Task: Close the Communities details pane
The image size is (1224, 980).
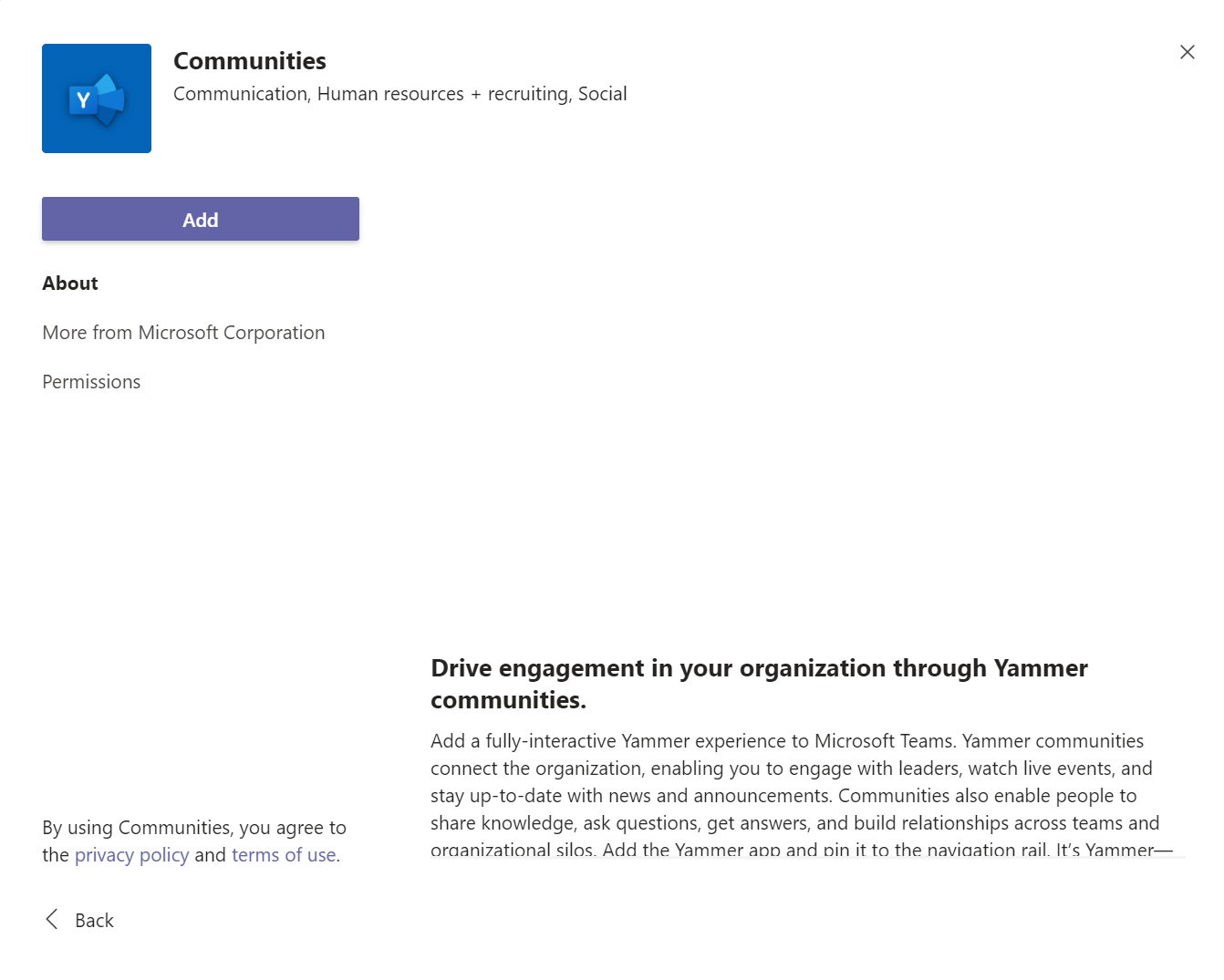Action: (x=1187, y=52)
